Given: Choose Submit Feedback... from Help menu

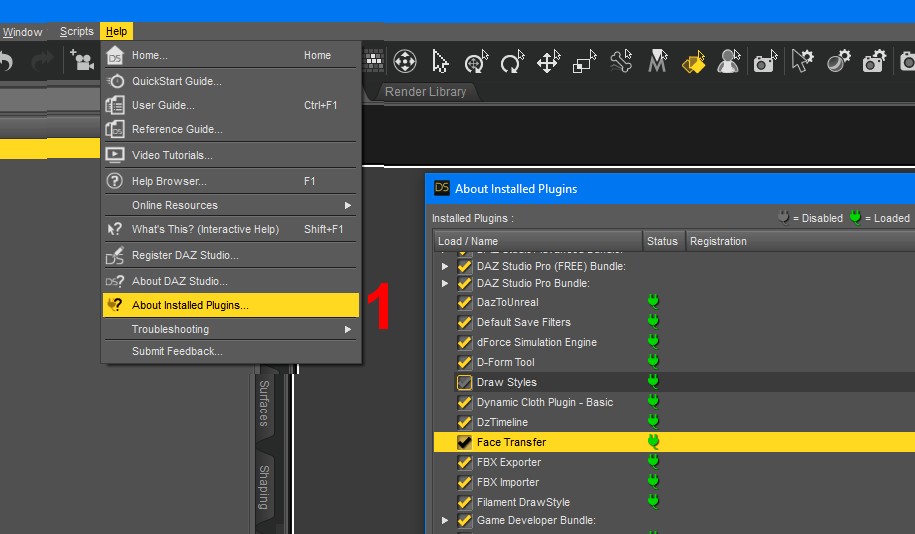Looking at the screenshot, I should (231, 351).
